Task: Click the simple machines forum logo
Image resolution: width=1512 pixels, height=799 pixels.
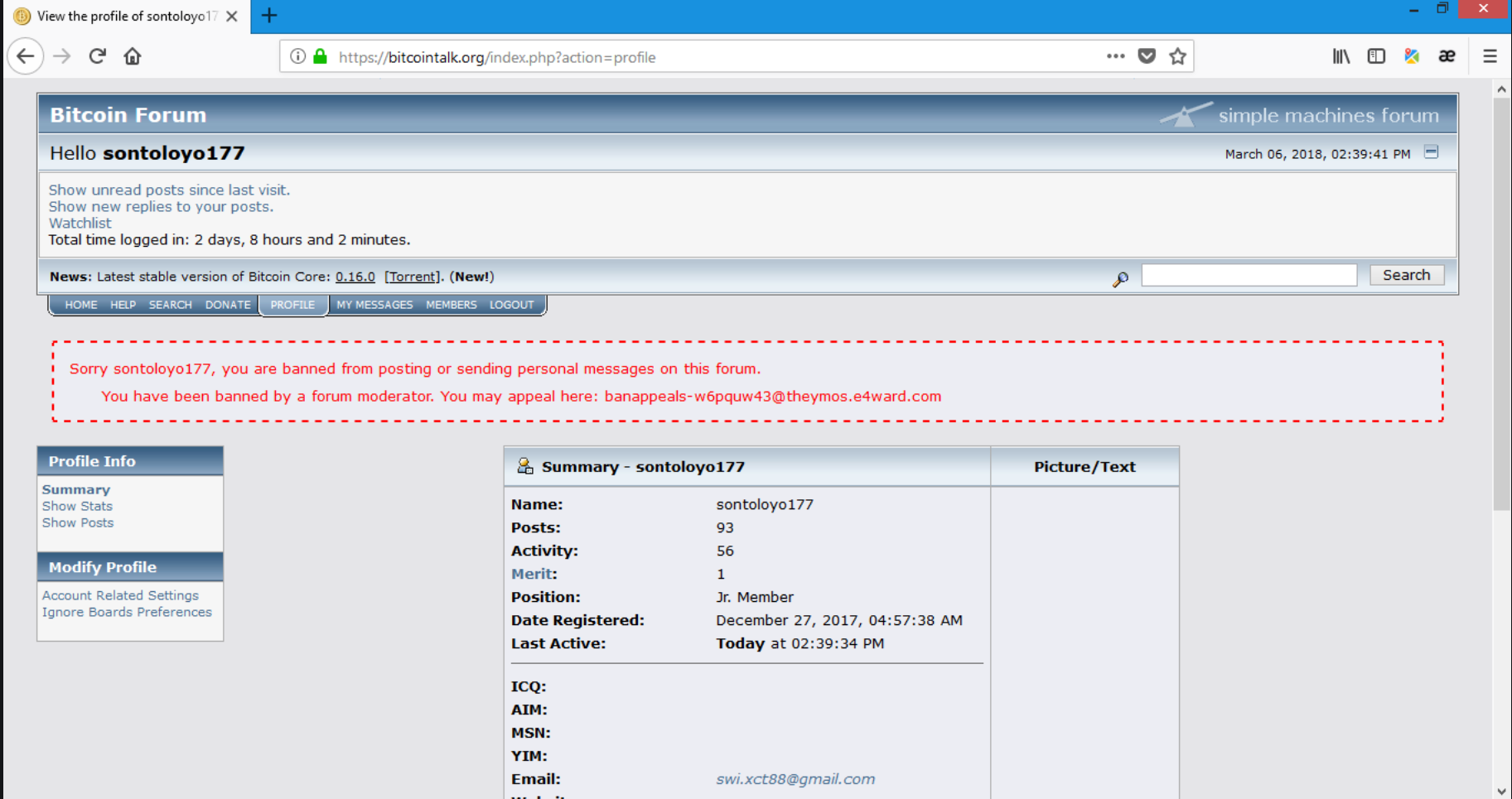Action: 1299,115
